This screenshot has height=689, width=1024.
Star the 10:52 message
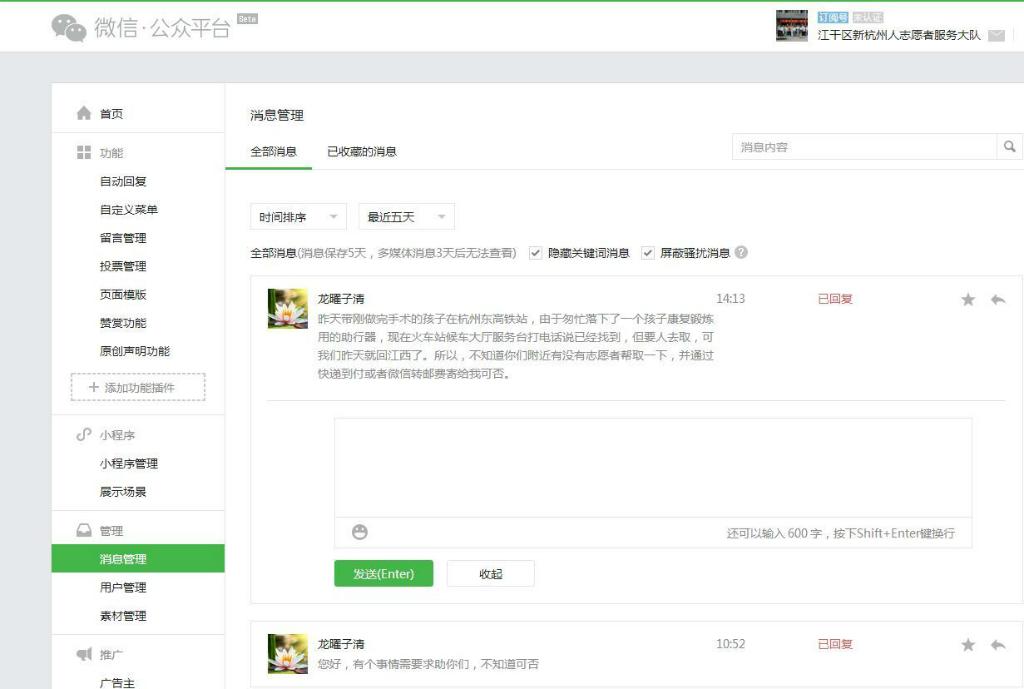tap(968, 645)
